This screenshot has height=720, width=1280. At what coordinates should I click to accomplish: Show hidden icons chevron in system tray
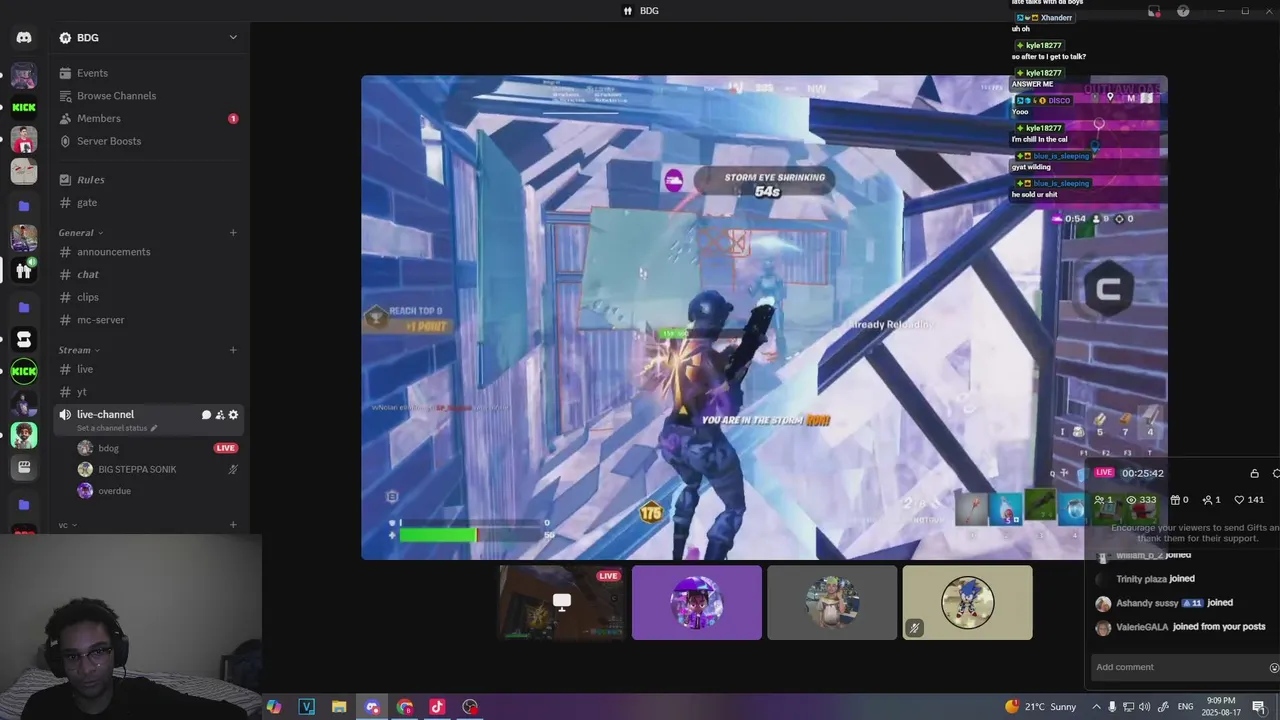point(1094,707)
